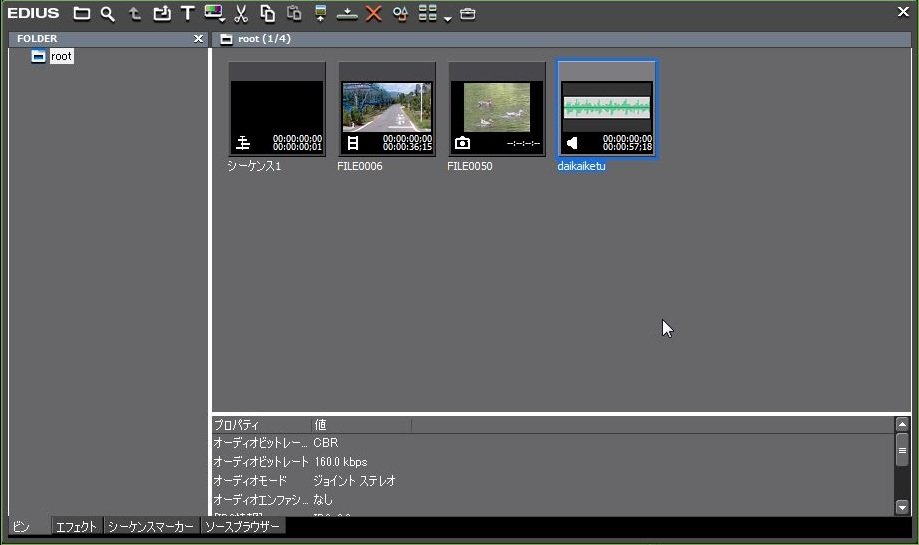Open the view mode dropdown arrow
This screenshot has height=545, width=919.
(448, 19)
